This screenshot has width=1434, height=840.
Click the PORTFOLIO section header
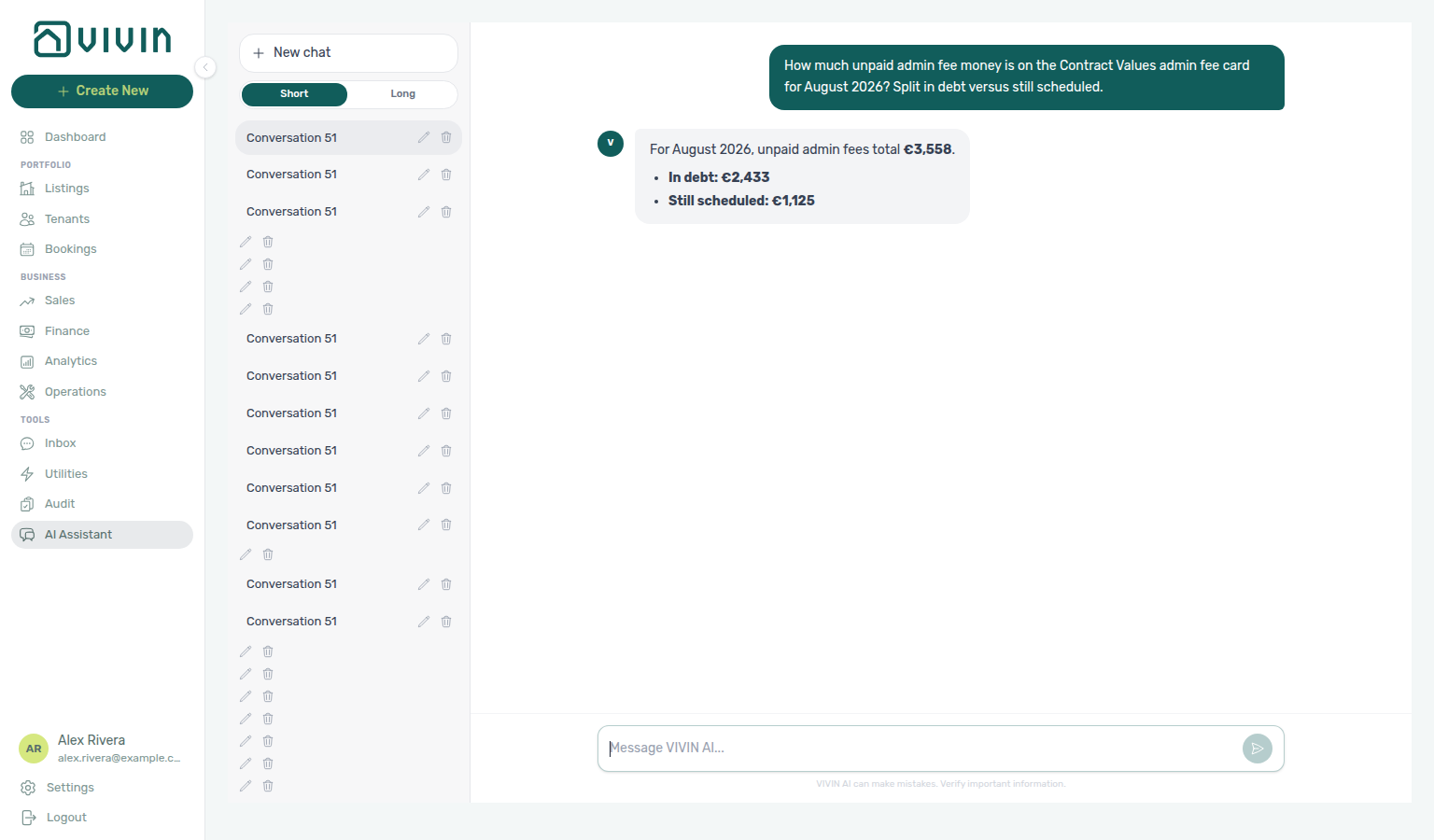46,165
